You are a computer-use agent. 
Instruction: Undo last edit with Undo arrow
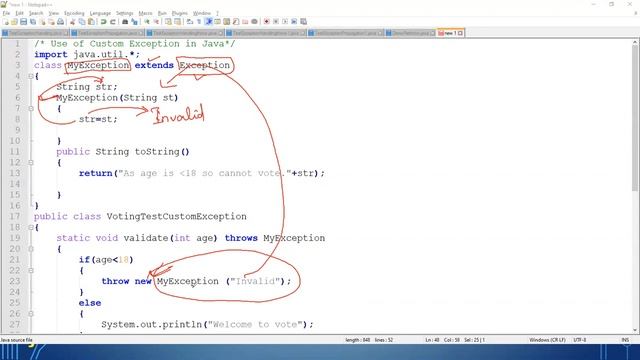pyautogui.click(x=103, y=21)
